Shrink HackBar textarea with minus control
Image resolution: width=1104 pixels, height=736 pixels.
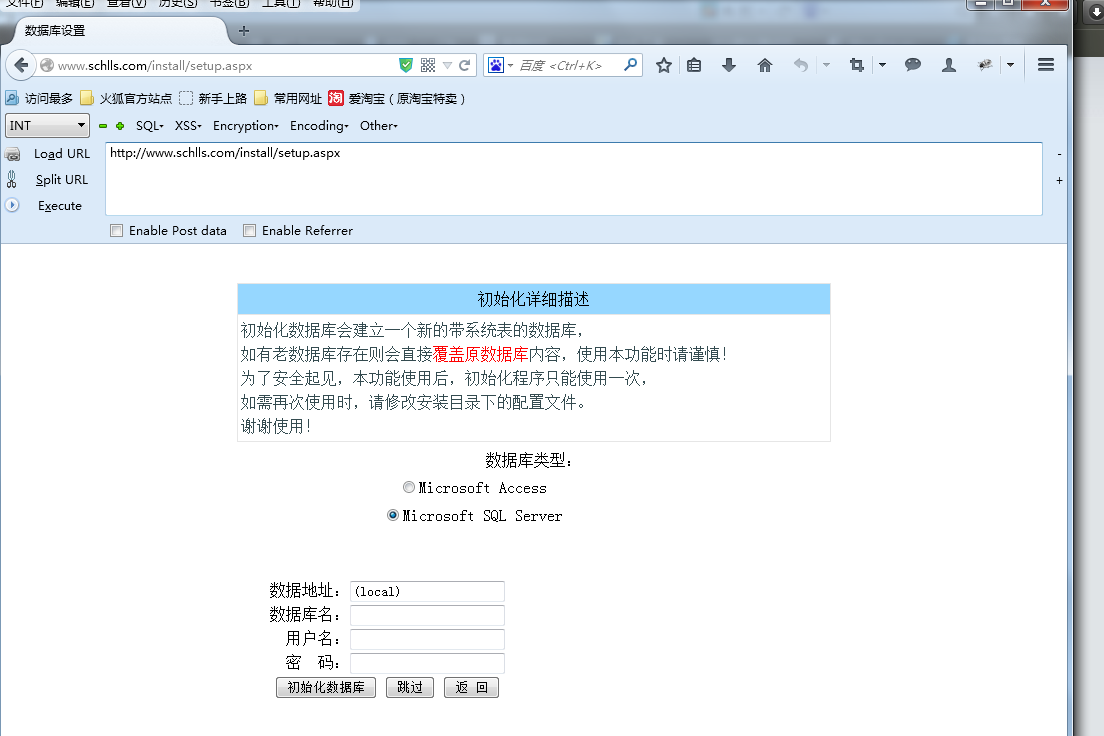coord(1059,154)
